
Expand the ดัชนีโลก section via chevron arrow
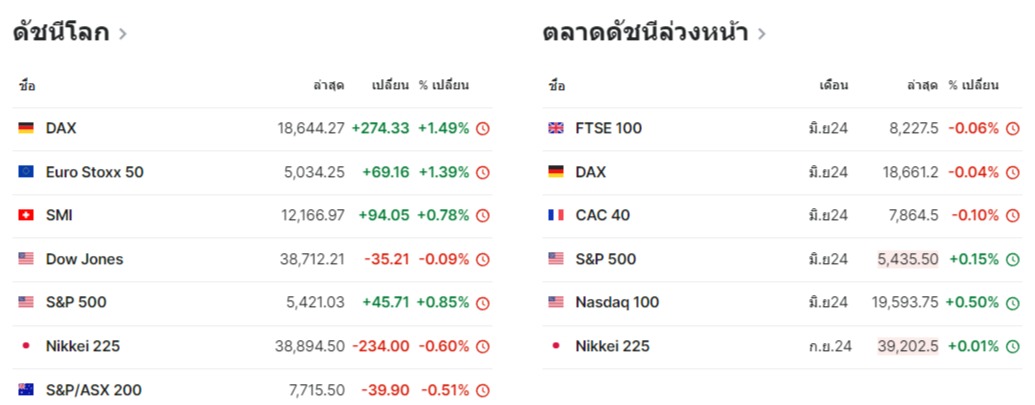[x=123, y=34]
